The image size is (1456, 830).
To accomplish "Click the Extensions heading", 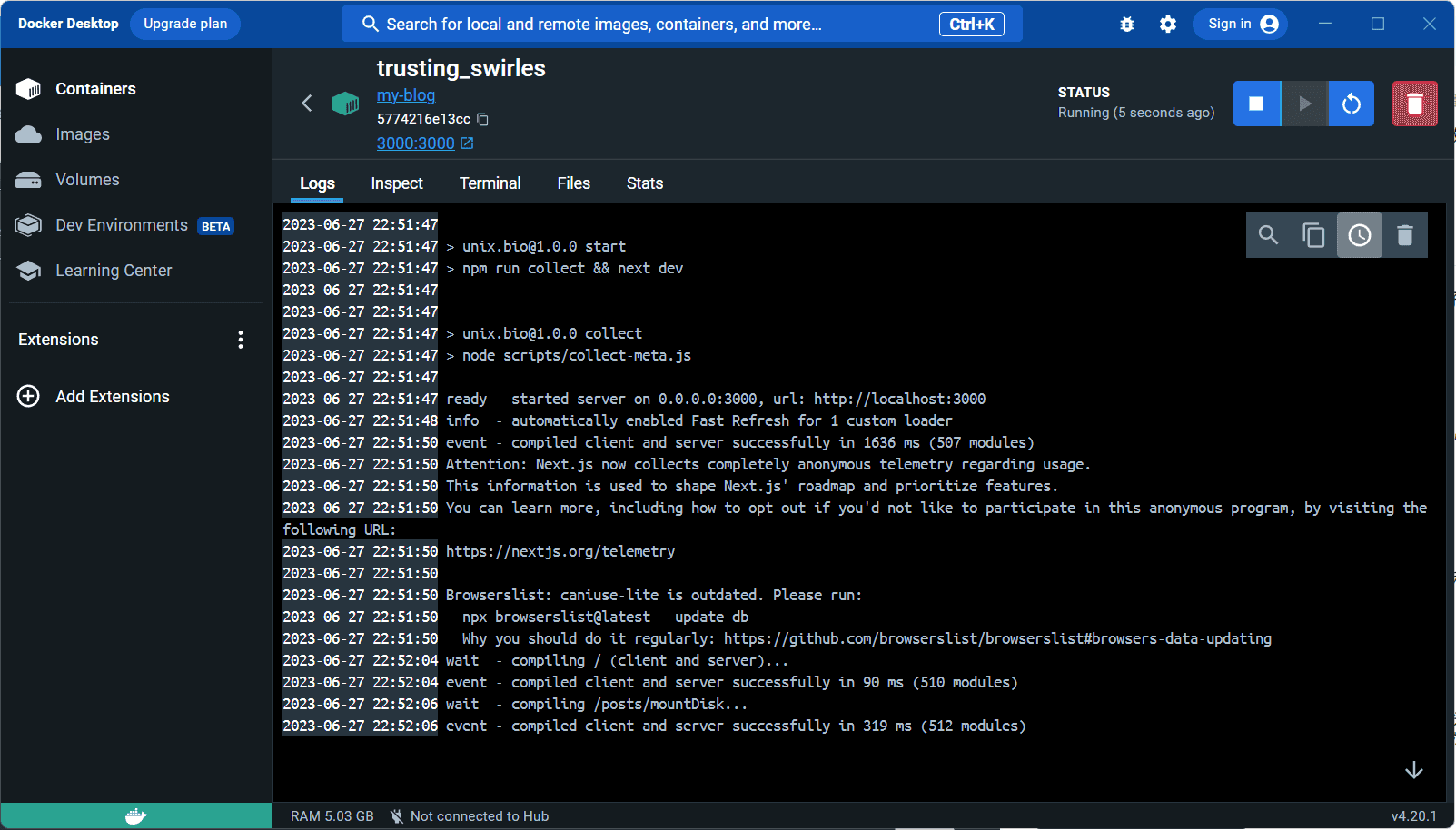I will tap(58, 340).
